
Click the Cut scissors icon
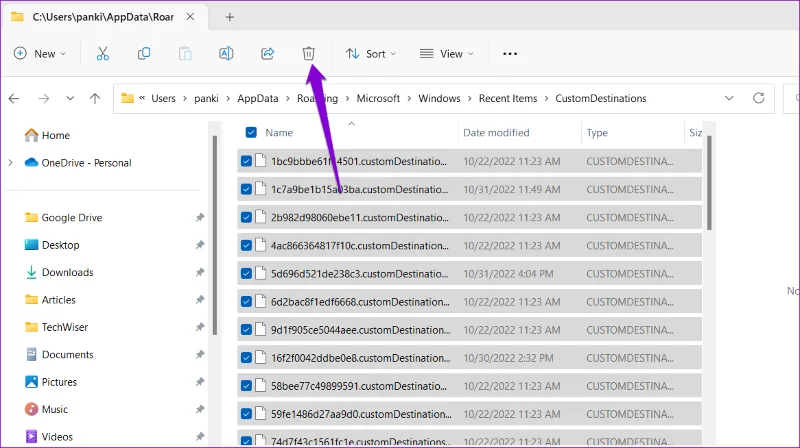click(x=103, y=54)
